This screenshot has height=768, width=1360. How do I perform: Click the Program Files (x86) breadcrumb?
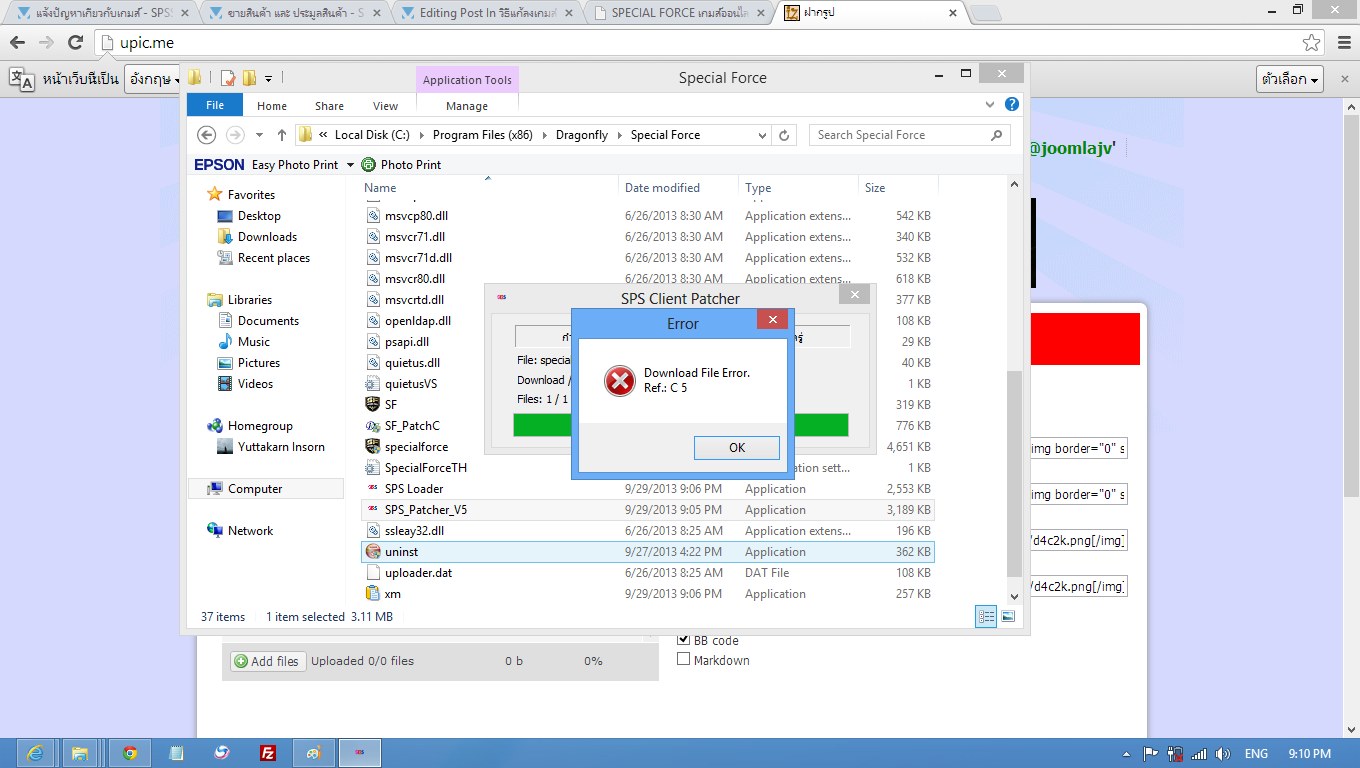point(483,135)
